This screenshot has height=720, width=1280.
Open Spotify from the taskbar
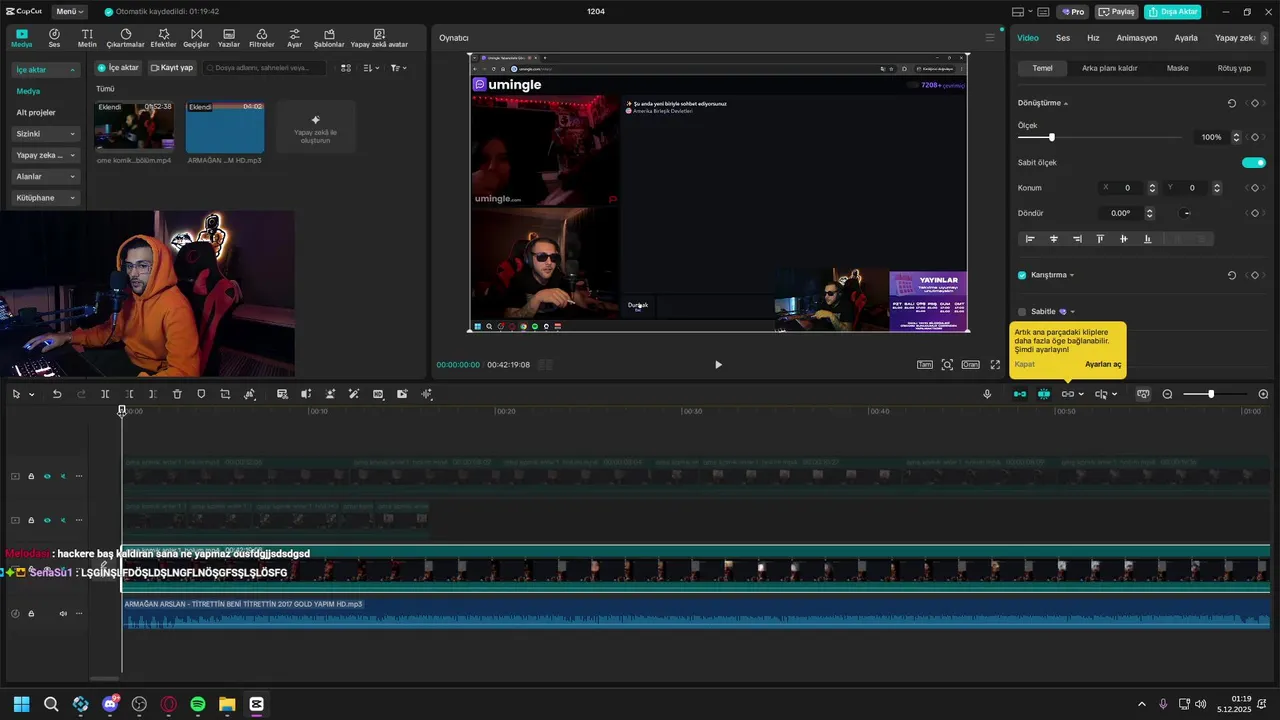198,704
